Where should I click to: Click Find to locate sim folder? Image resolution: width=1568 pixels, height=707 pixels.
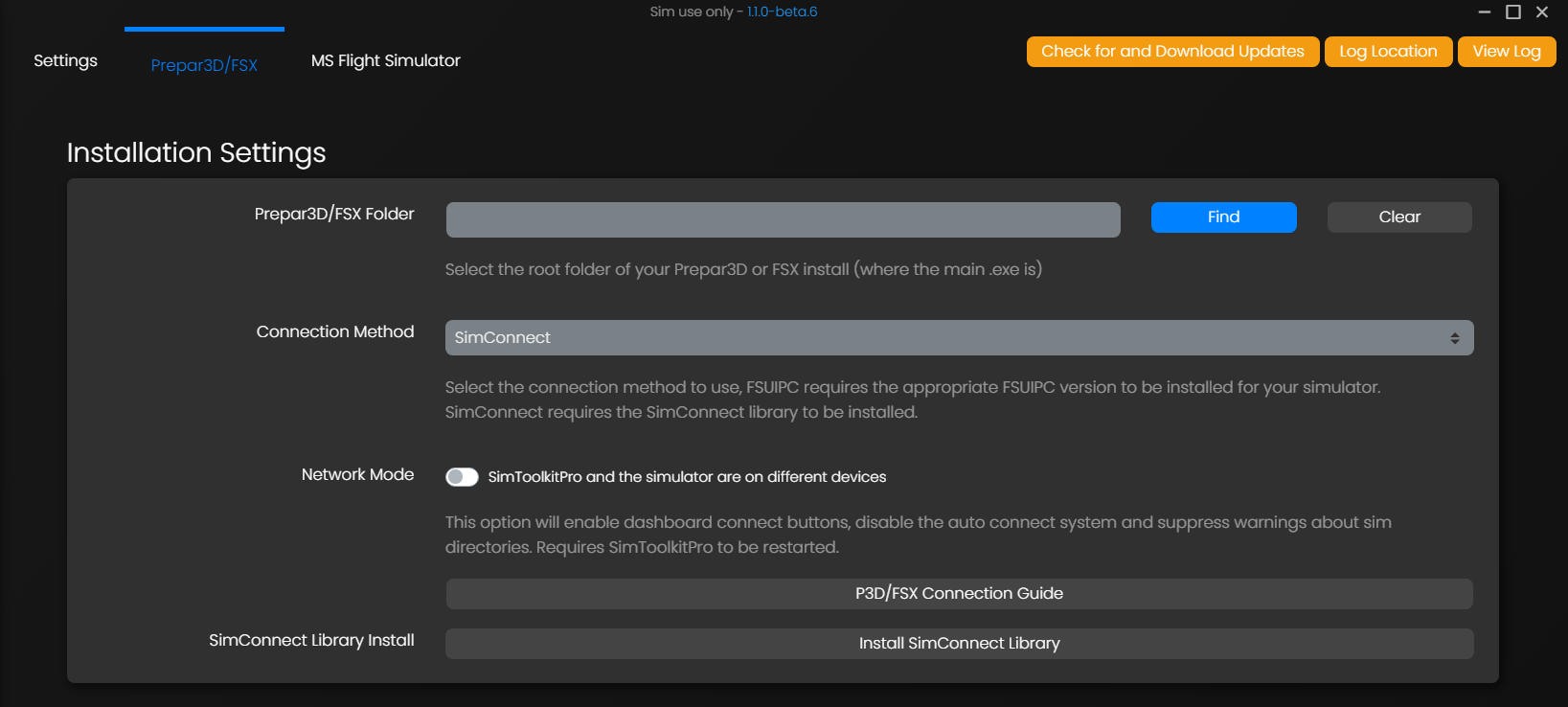click(x=1223, y=217)
